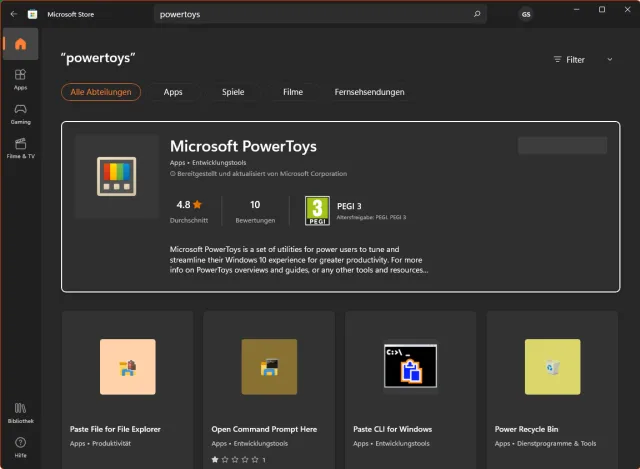The image size is (640, 469).
Task: Select the Filme filter tab
Action: point(293,92)
